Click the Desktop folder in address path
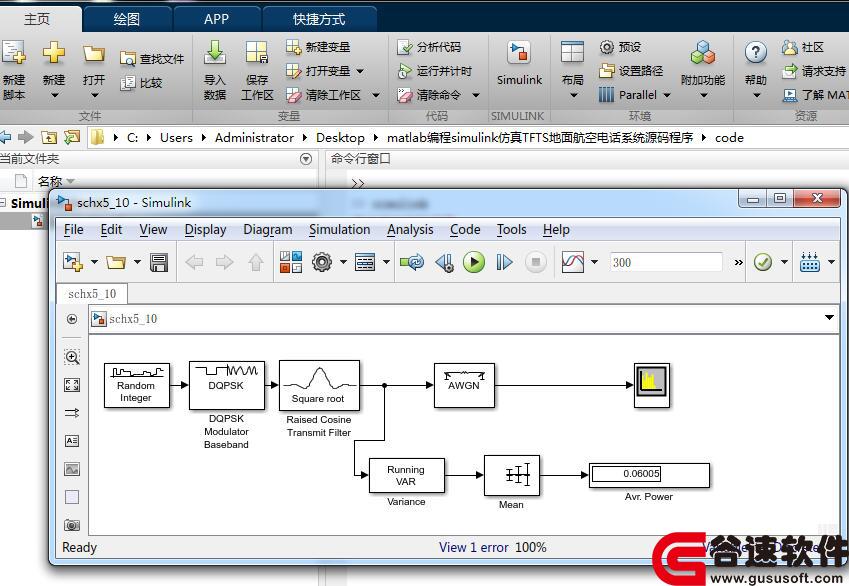This screenshot has width=849, height=586. (340, 138)
